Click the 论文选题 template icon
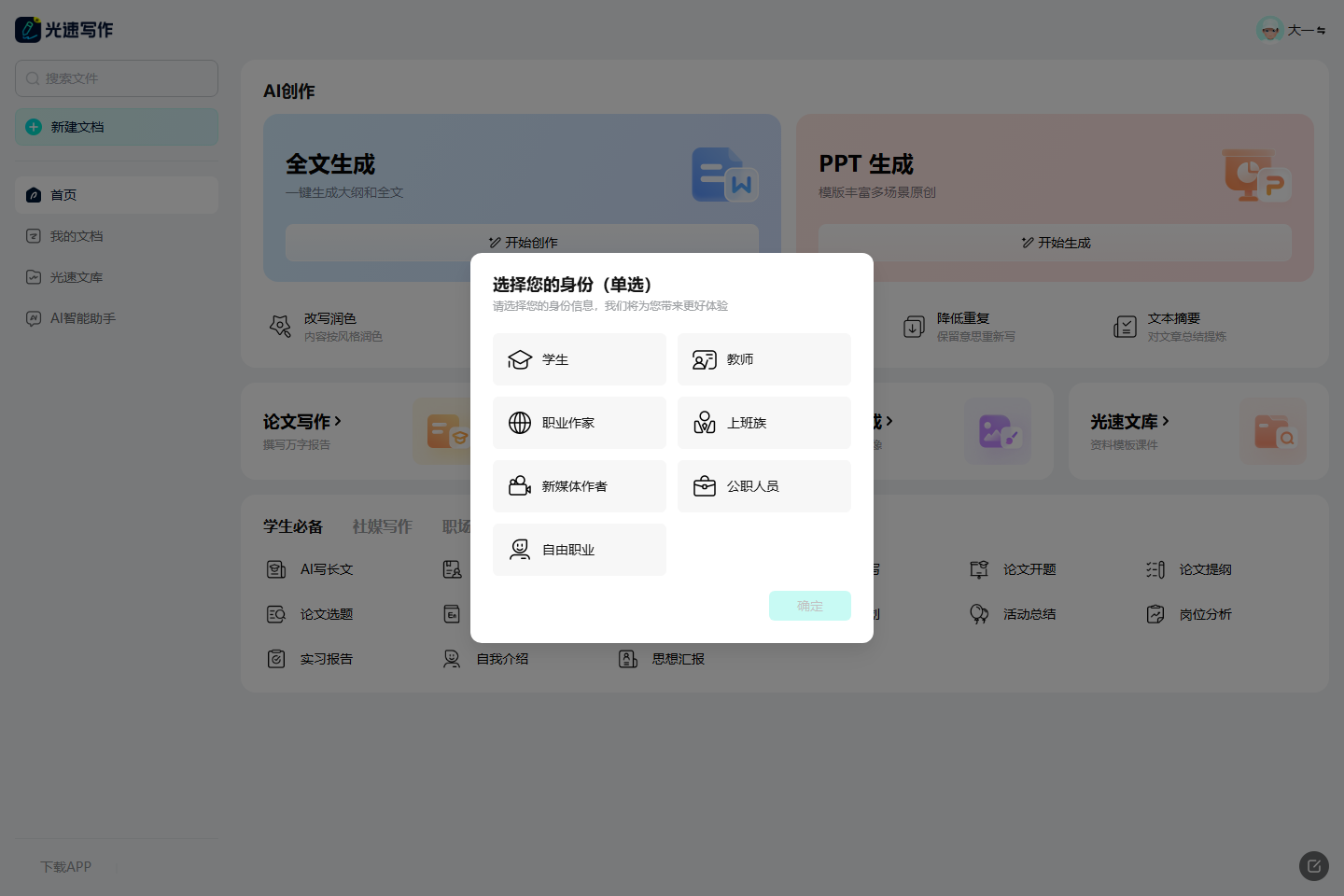This screenshot has height=896, width=1344. click(276, 614)
